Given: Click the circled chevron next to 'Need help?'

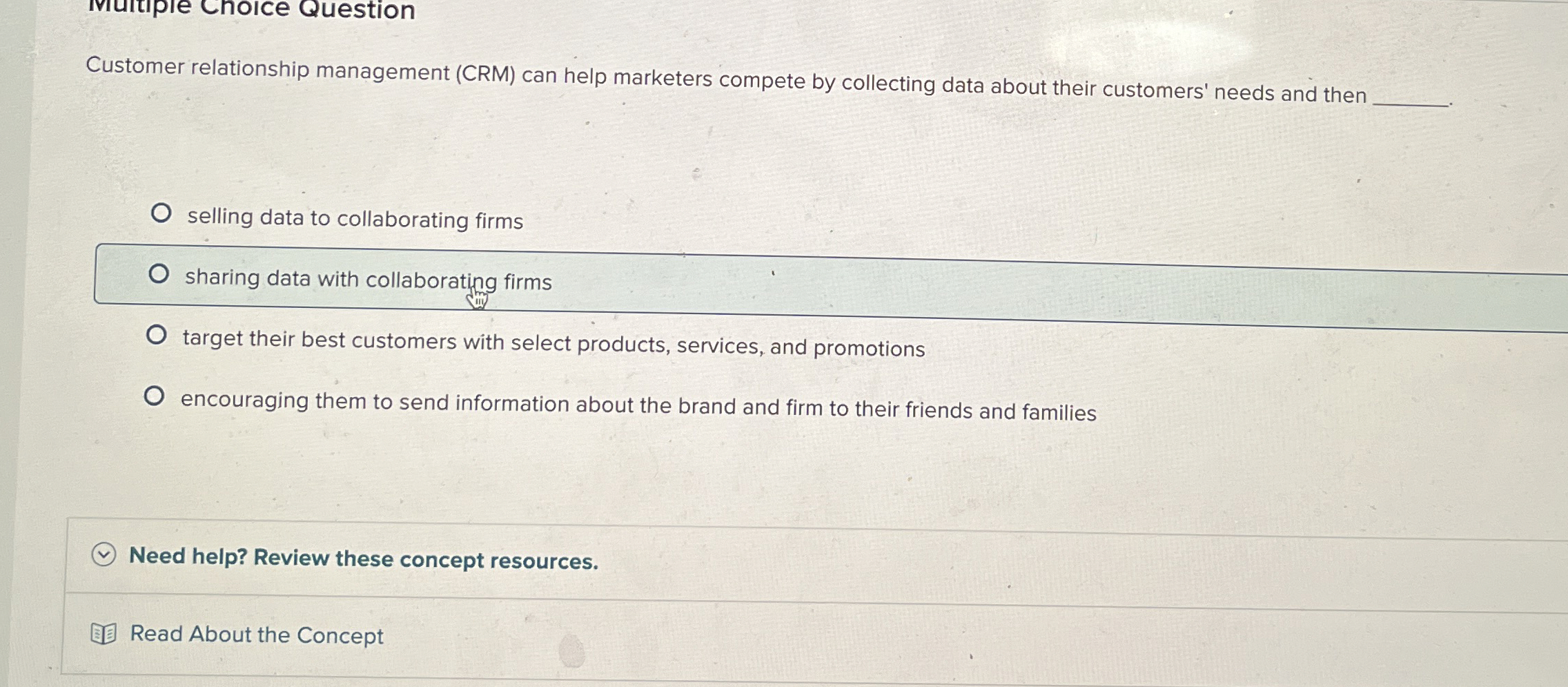Looking at the screenshot, I should point(103,556).
